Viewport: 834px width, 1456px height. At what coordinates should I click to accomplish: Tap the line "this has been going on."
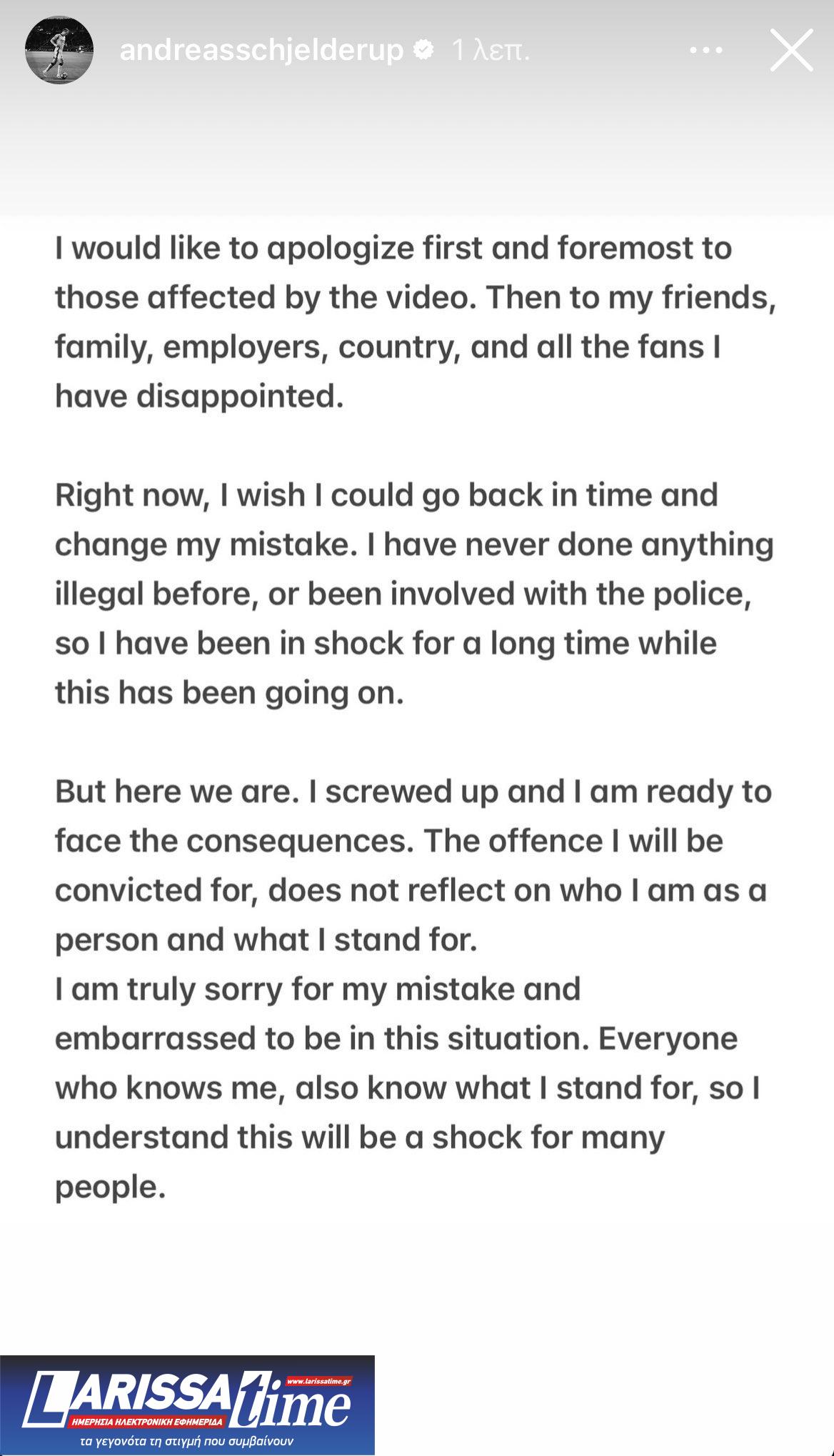229,693
